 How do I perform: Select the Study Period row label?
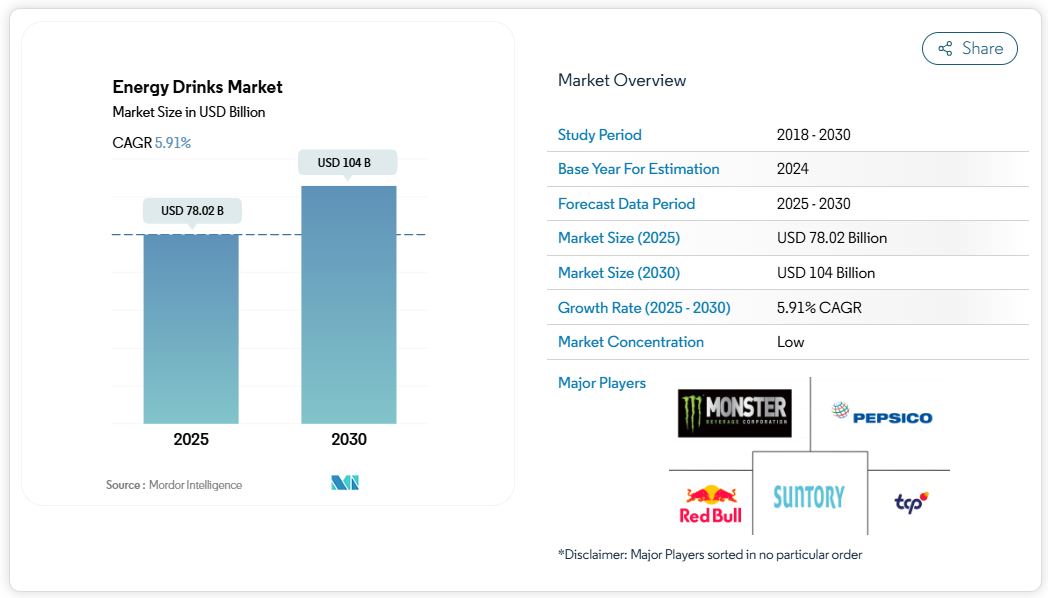[600, 135]
